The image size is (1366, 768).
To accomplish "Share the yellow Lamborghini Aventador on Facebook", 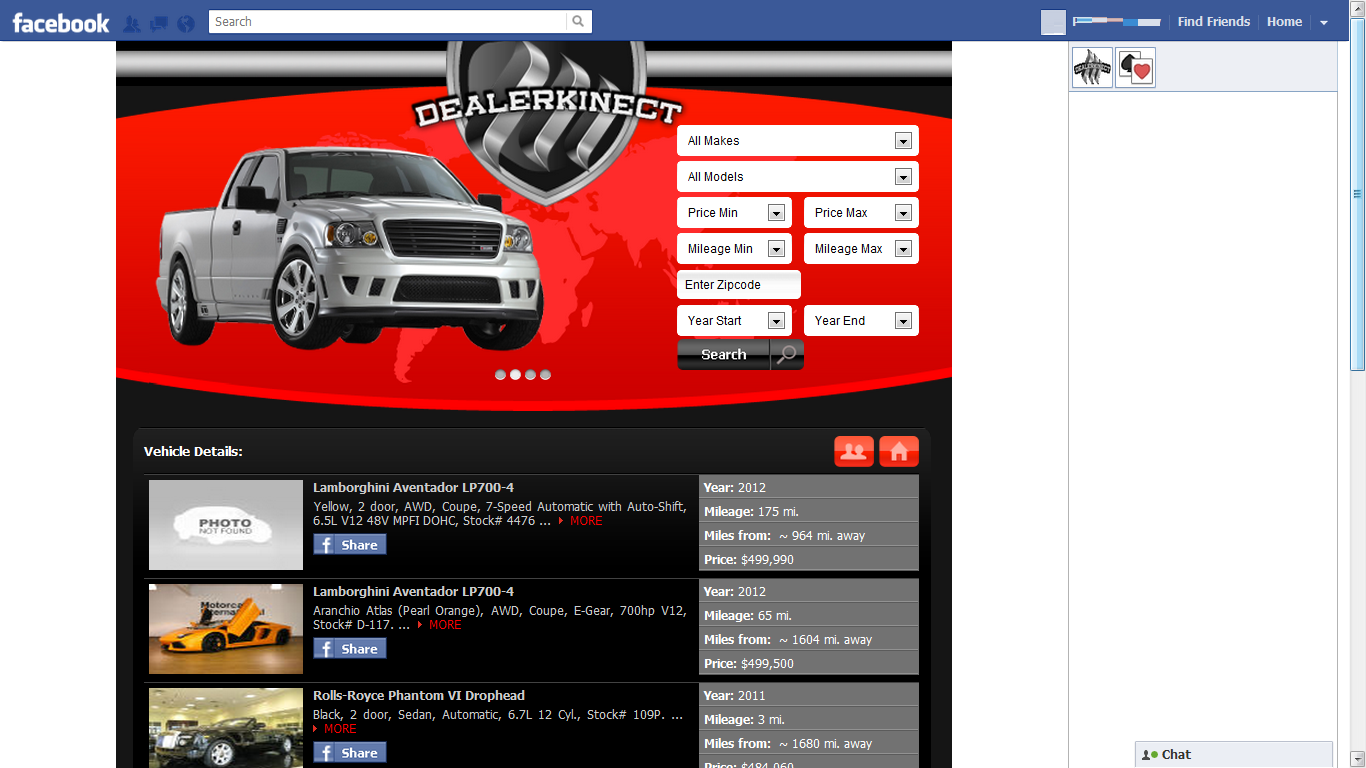I will pyautogui.click(x=350, y=545).
